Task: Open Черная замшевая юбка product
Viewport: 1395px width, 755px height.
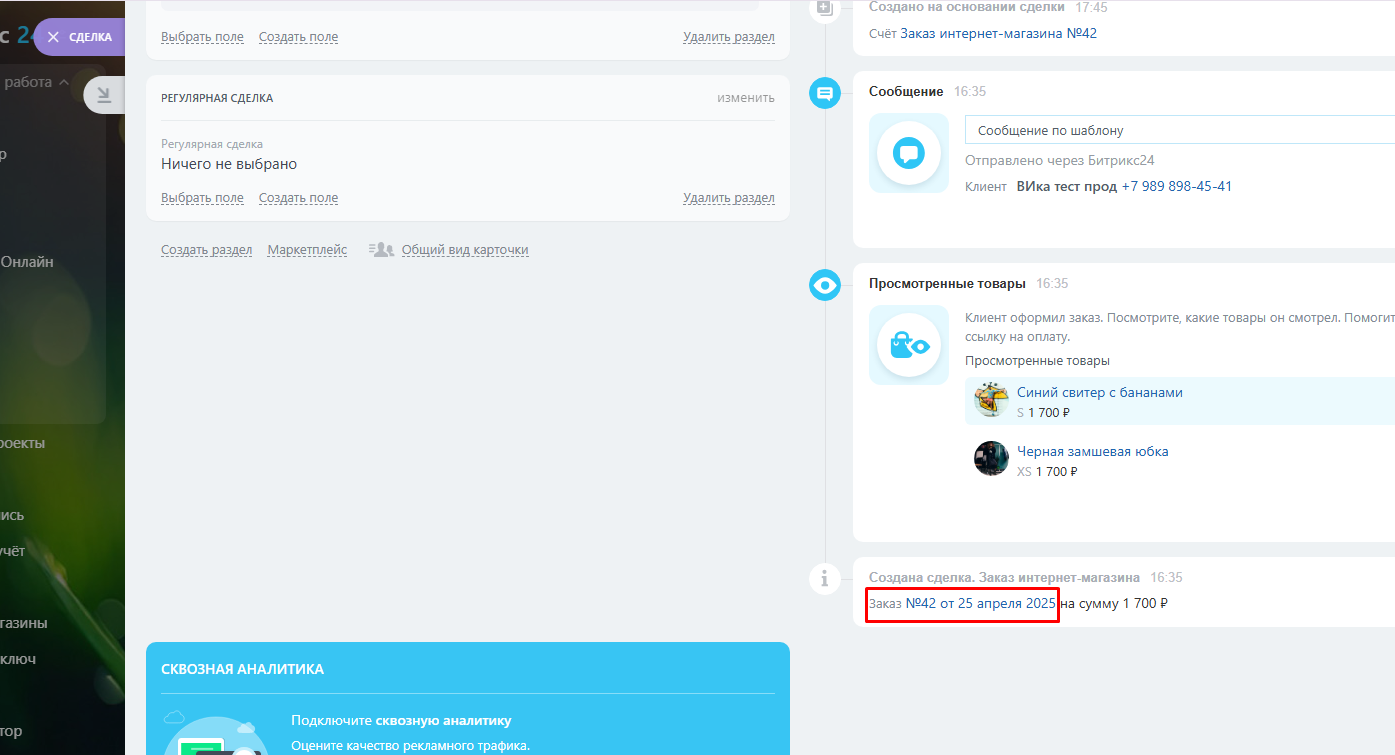Action: click(1093, 451)
